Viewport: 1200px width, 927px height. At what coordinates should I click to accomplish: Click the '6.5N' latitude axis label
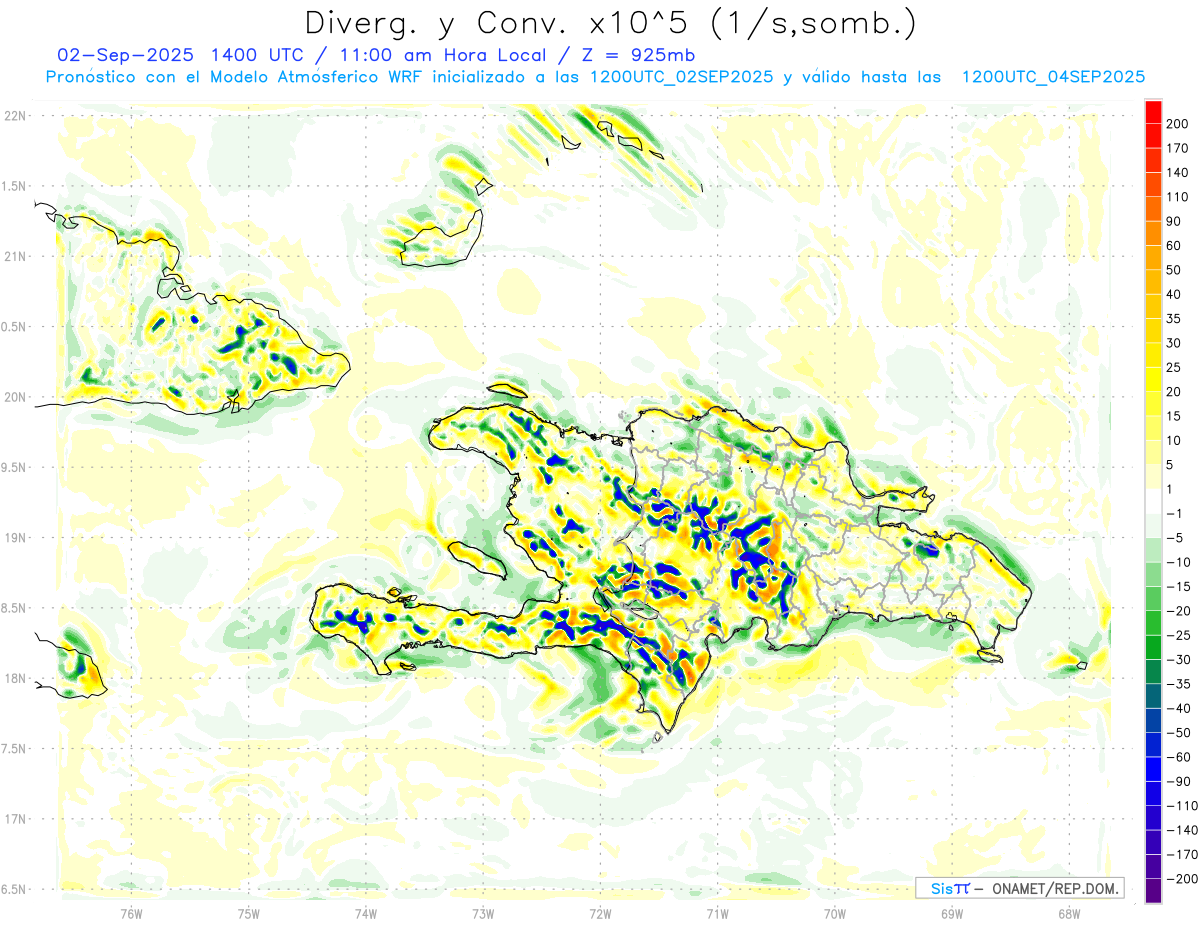click(15, 889)
